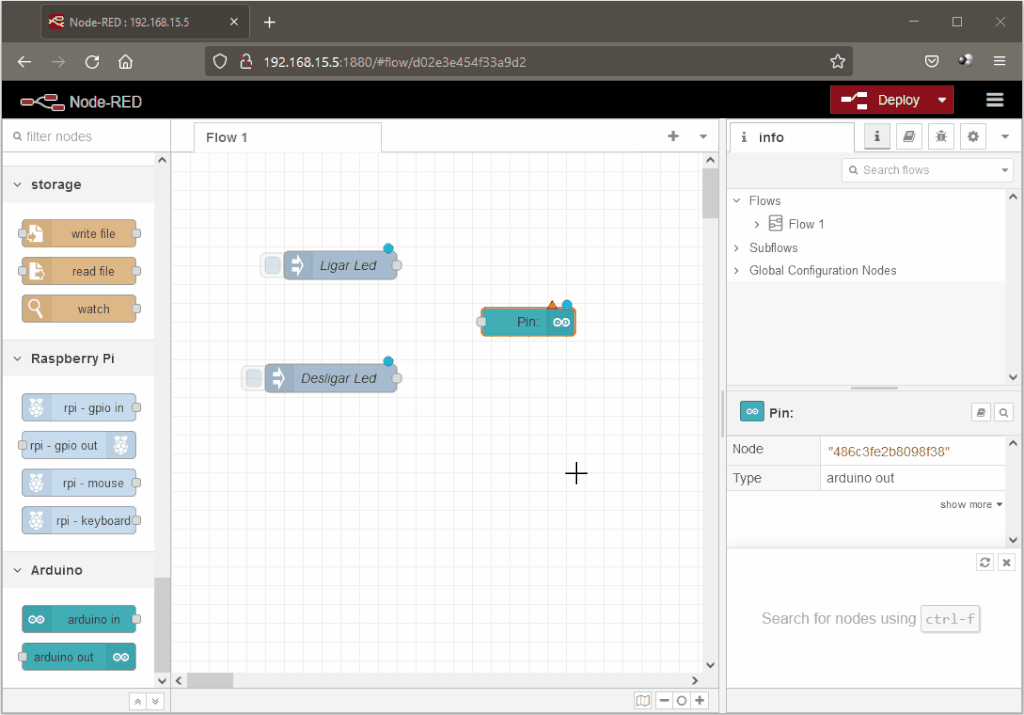The image size is (1024, 715).
Task: Toggle the workspace navigator map
Action: coord(643,701)
